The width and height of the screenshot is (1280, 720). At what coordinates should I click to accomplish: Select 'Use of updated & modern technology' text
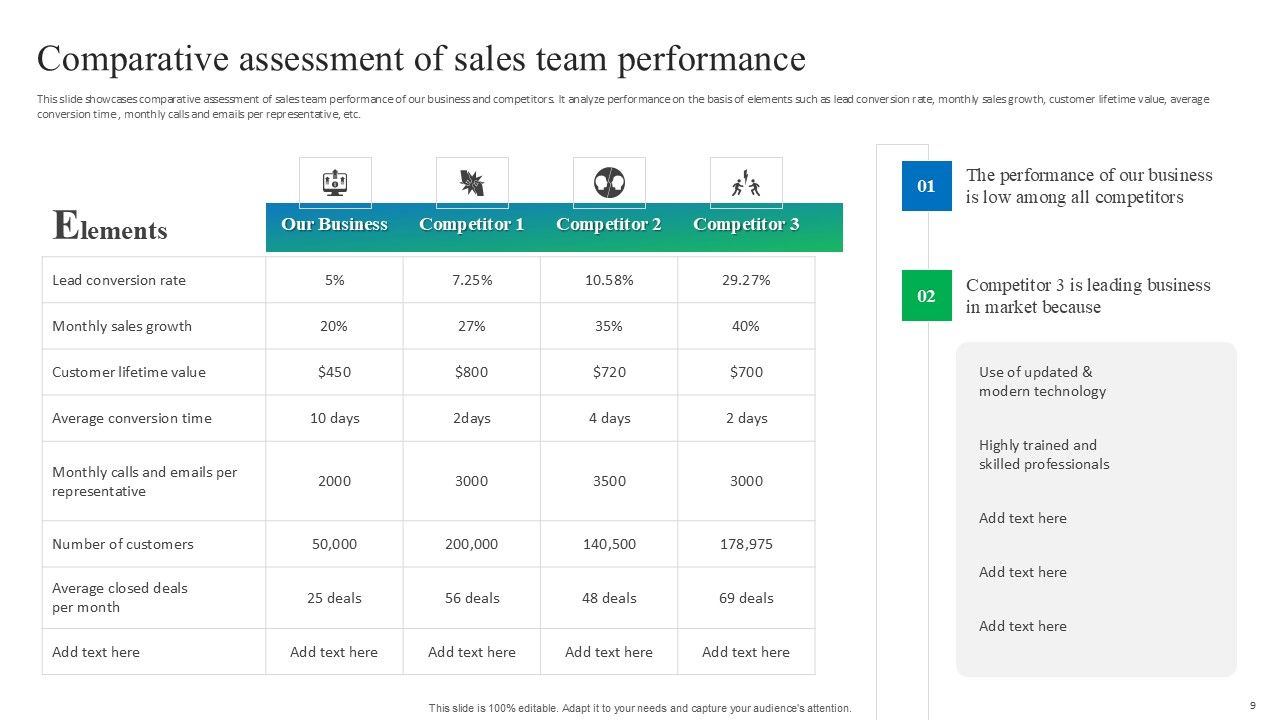(1042, 382)
